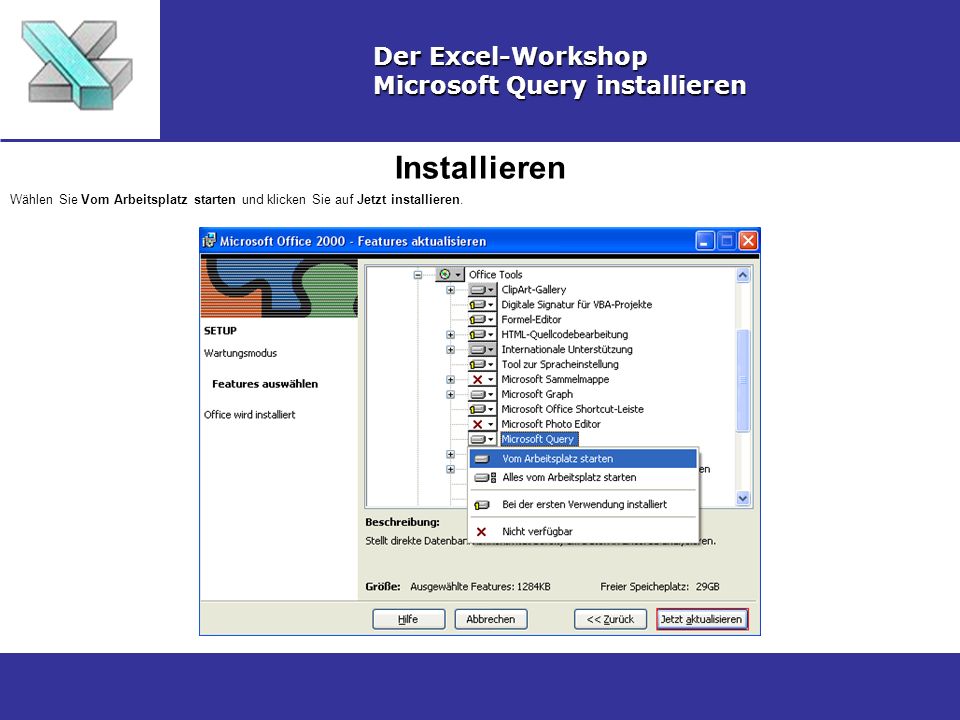Click the Hilfe button
This screenshot has height=720, width=960.
coord(408,619)
